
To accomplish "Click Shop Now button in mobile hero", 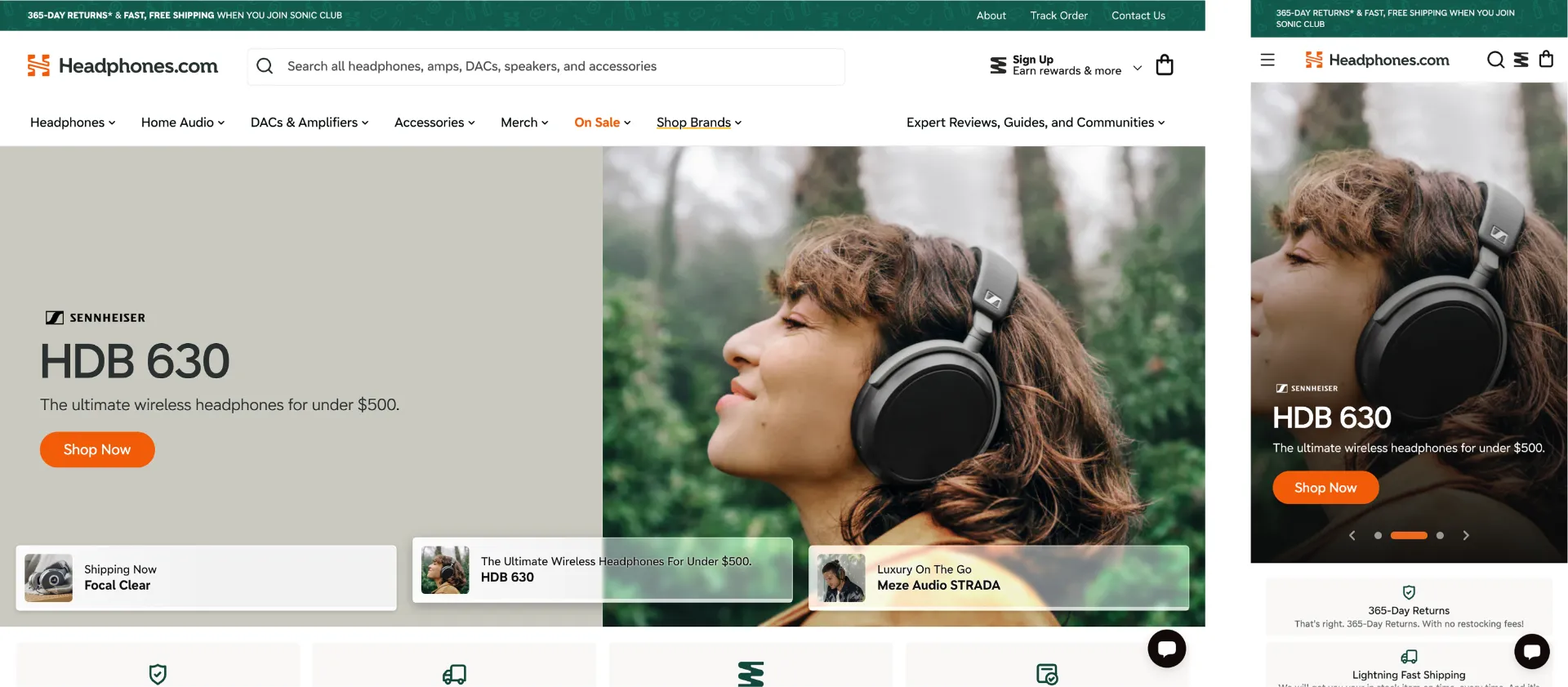I will pos(1325,488).
